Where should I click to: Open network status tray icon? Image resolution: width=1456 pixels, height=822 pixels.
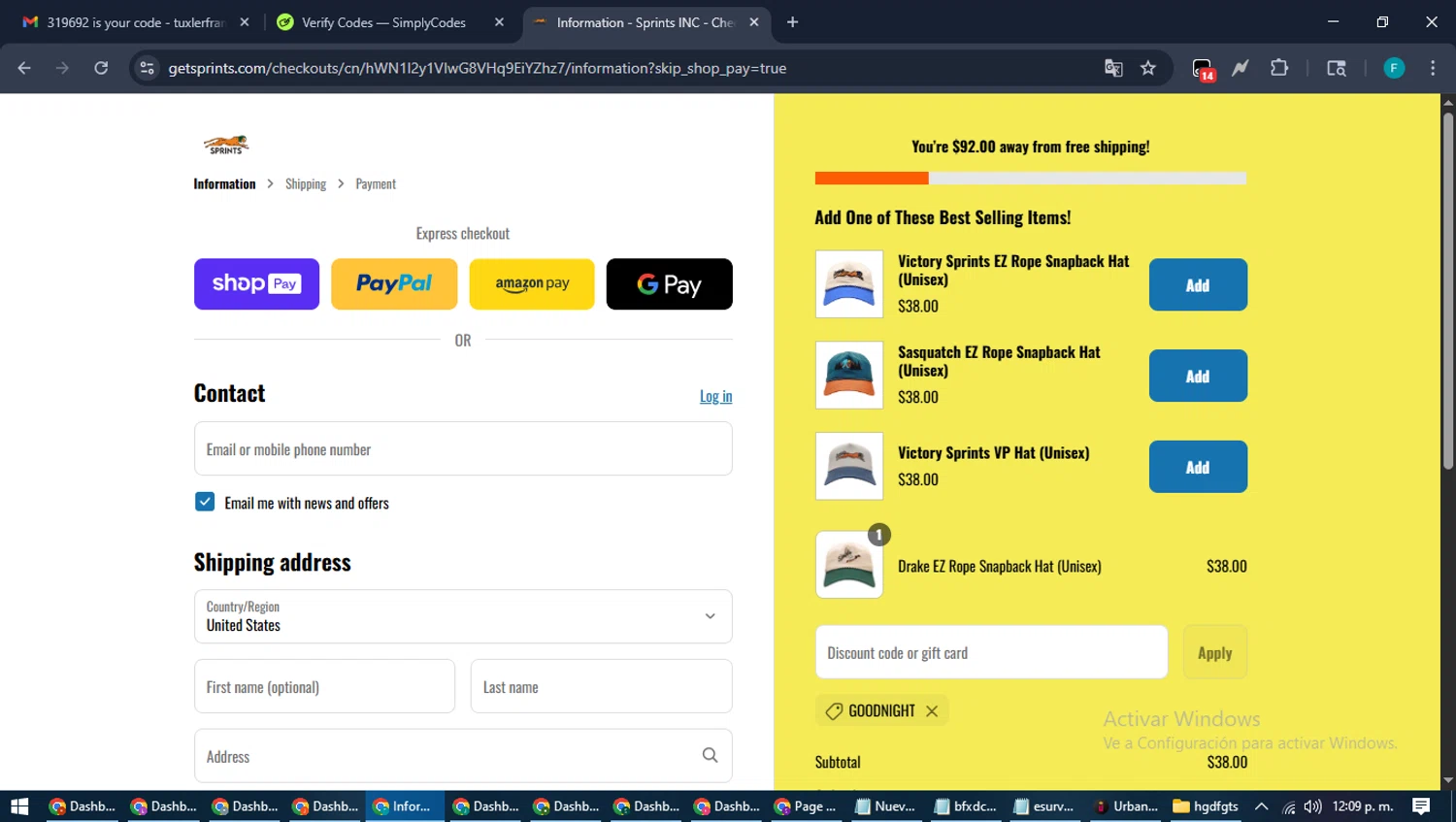1288,806
